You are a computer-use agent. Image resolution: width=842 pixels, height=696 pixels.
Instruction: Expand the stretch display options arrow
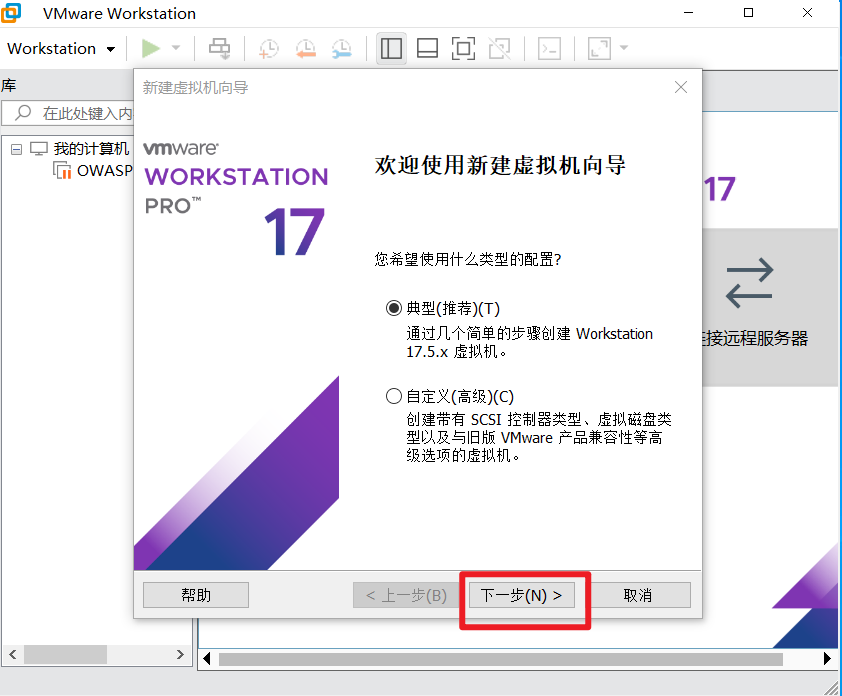coord(623,48)
